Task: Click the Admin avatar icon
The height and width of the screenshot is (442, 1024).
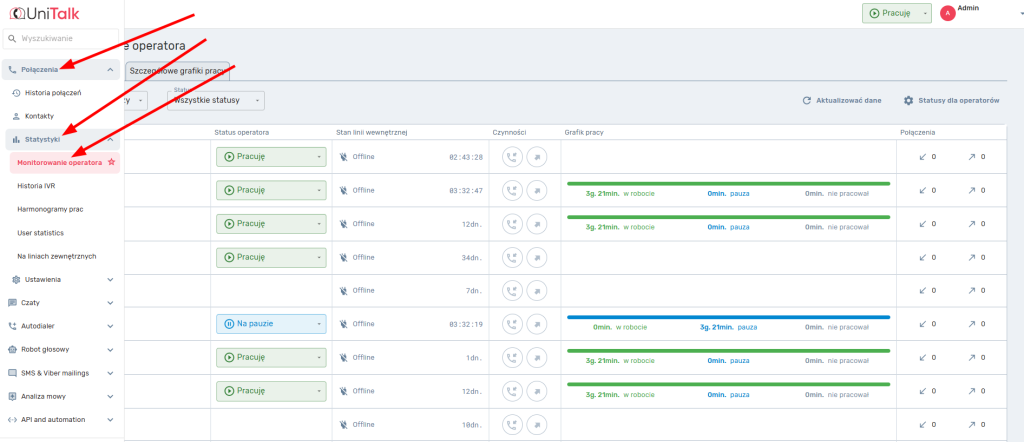Action: point(947,13)
